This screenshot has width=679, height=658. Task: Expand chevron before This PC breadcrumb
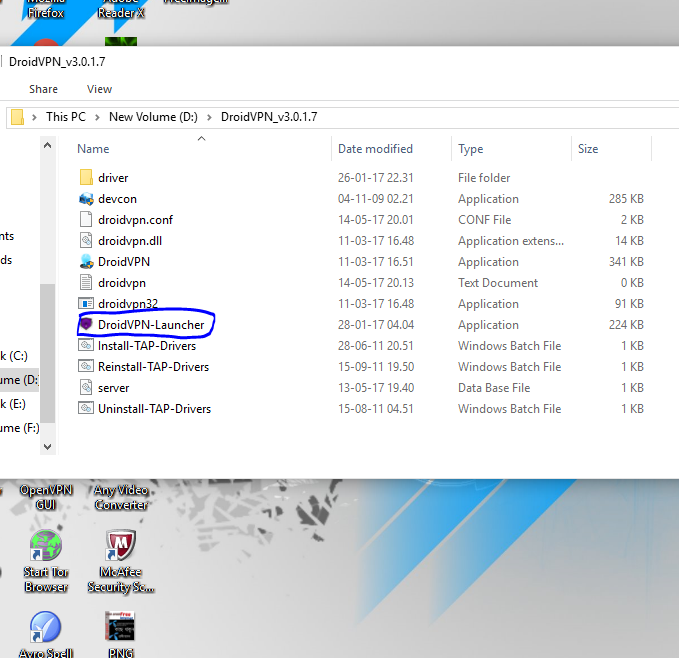[x=34, y=117]
